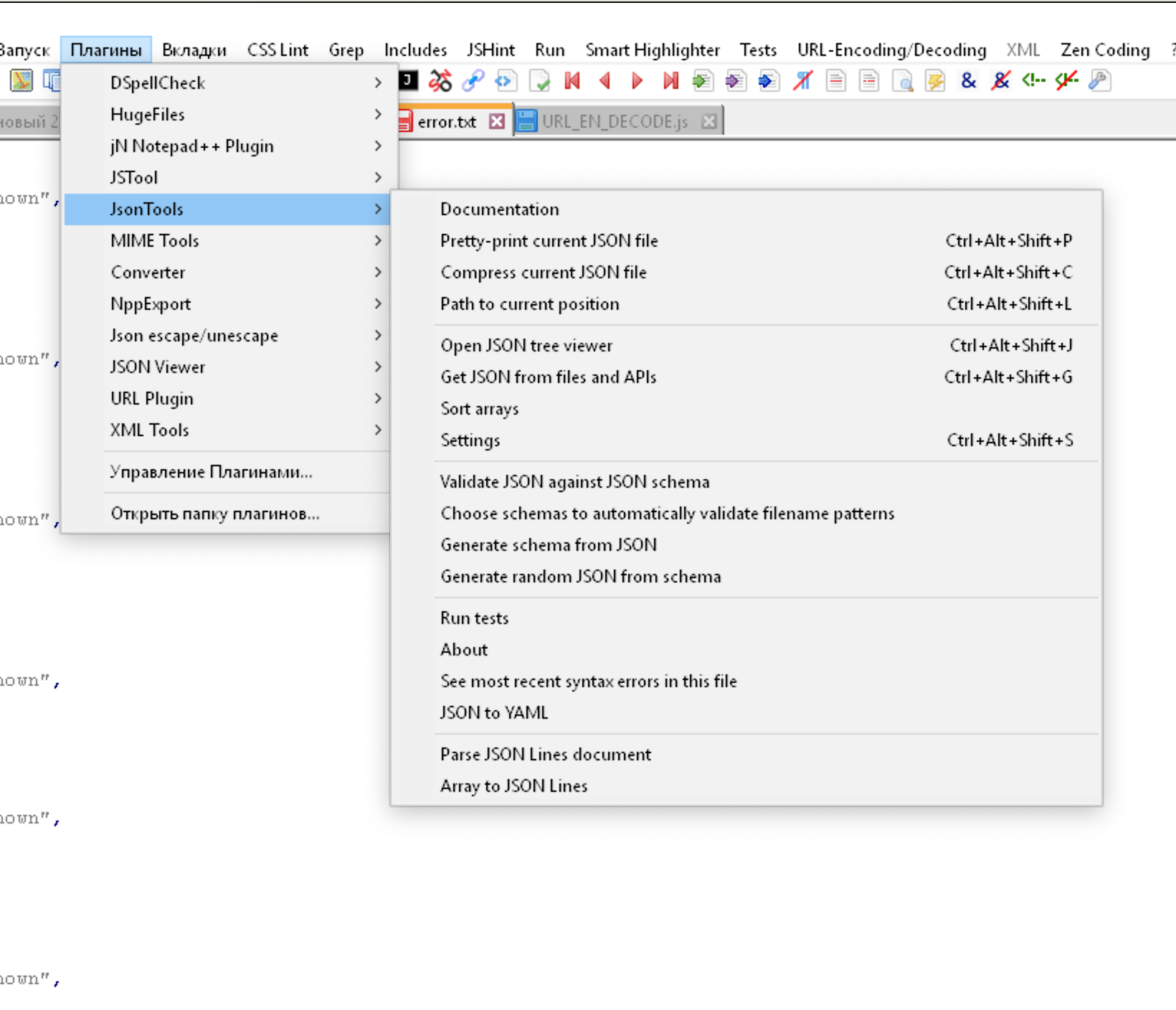Screen dimensions: 1176x1010
Task: Click the document with lightning bolt icon
Action: (935, 80)
